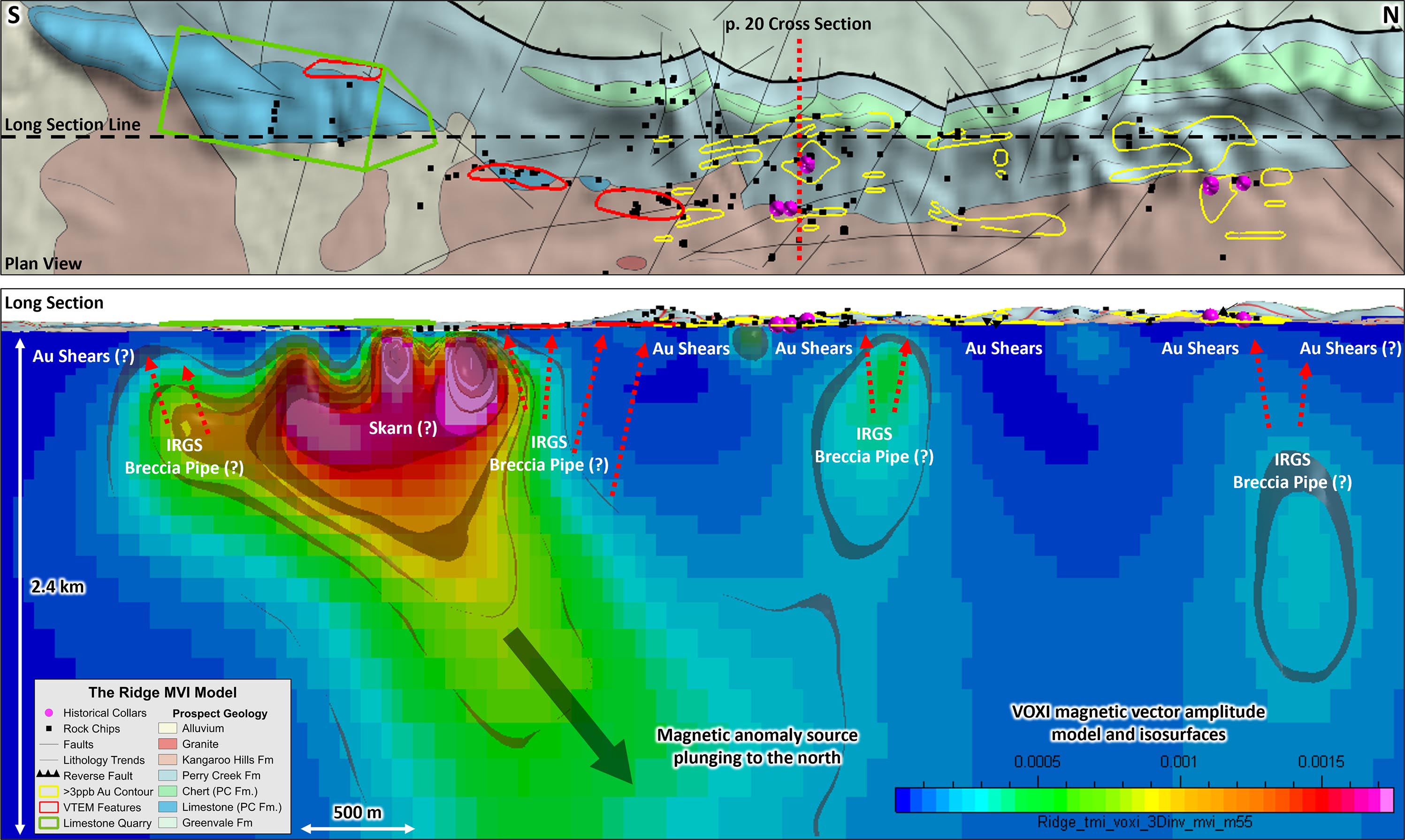Click the '2.4 km' depth label

[x=58, y=587]
